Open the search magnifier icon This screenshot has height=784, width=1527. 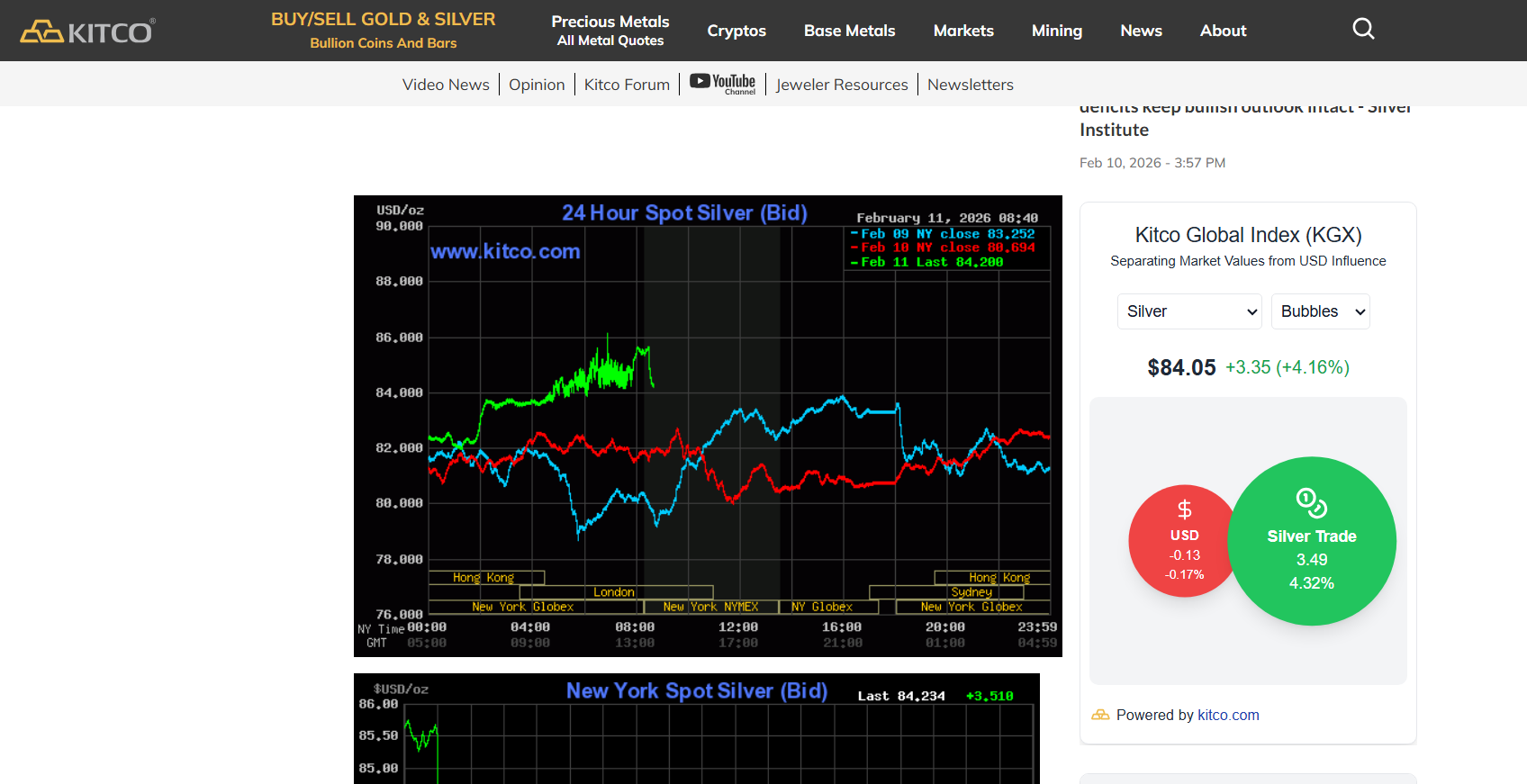click(x=1363, y=30)
